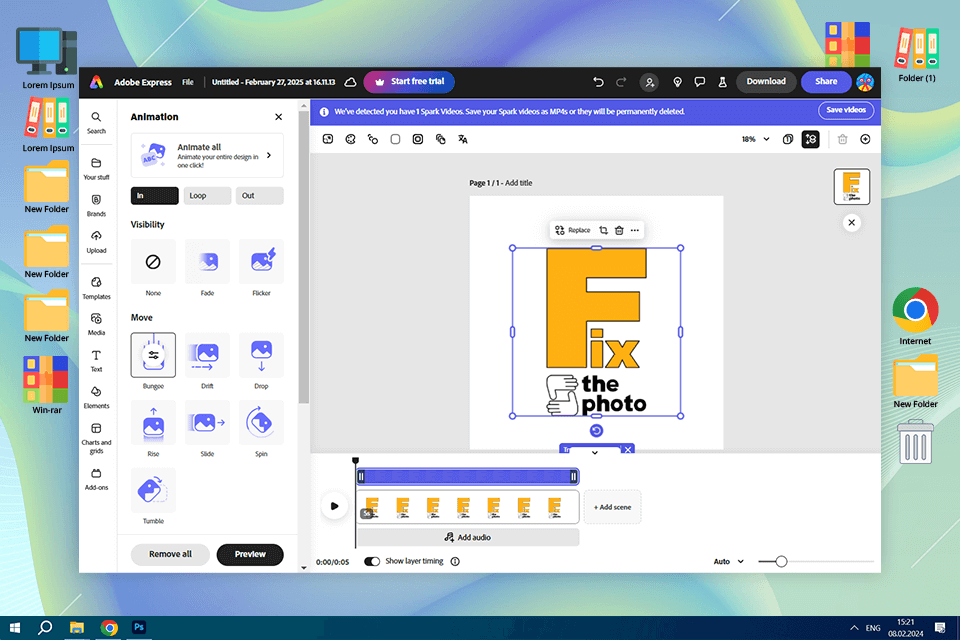Open more options on image toolbar

pyautogui.click(x=635, y=230)
